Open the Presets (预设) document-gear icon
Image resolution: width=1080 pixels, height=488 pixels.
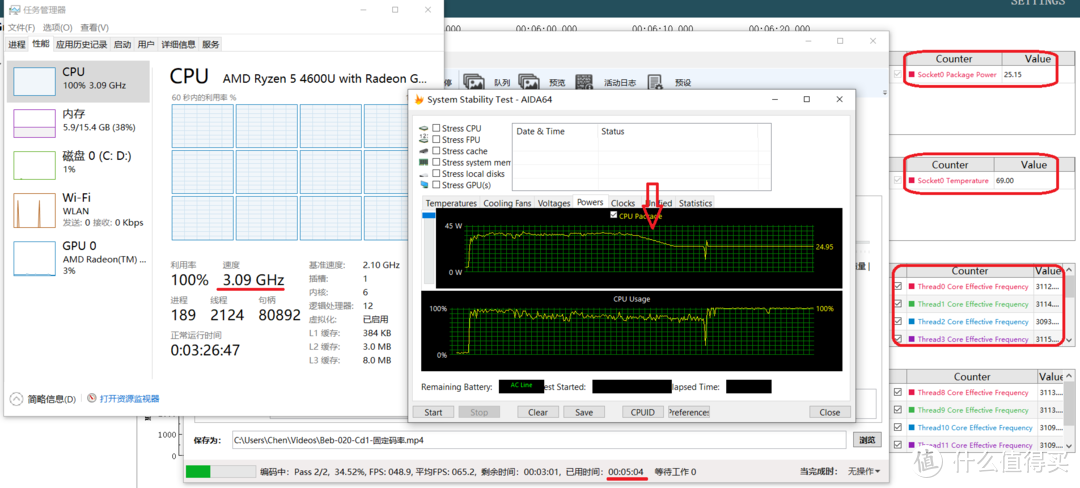tap(655, 82)
